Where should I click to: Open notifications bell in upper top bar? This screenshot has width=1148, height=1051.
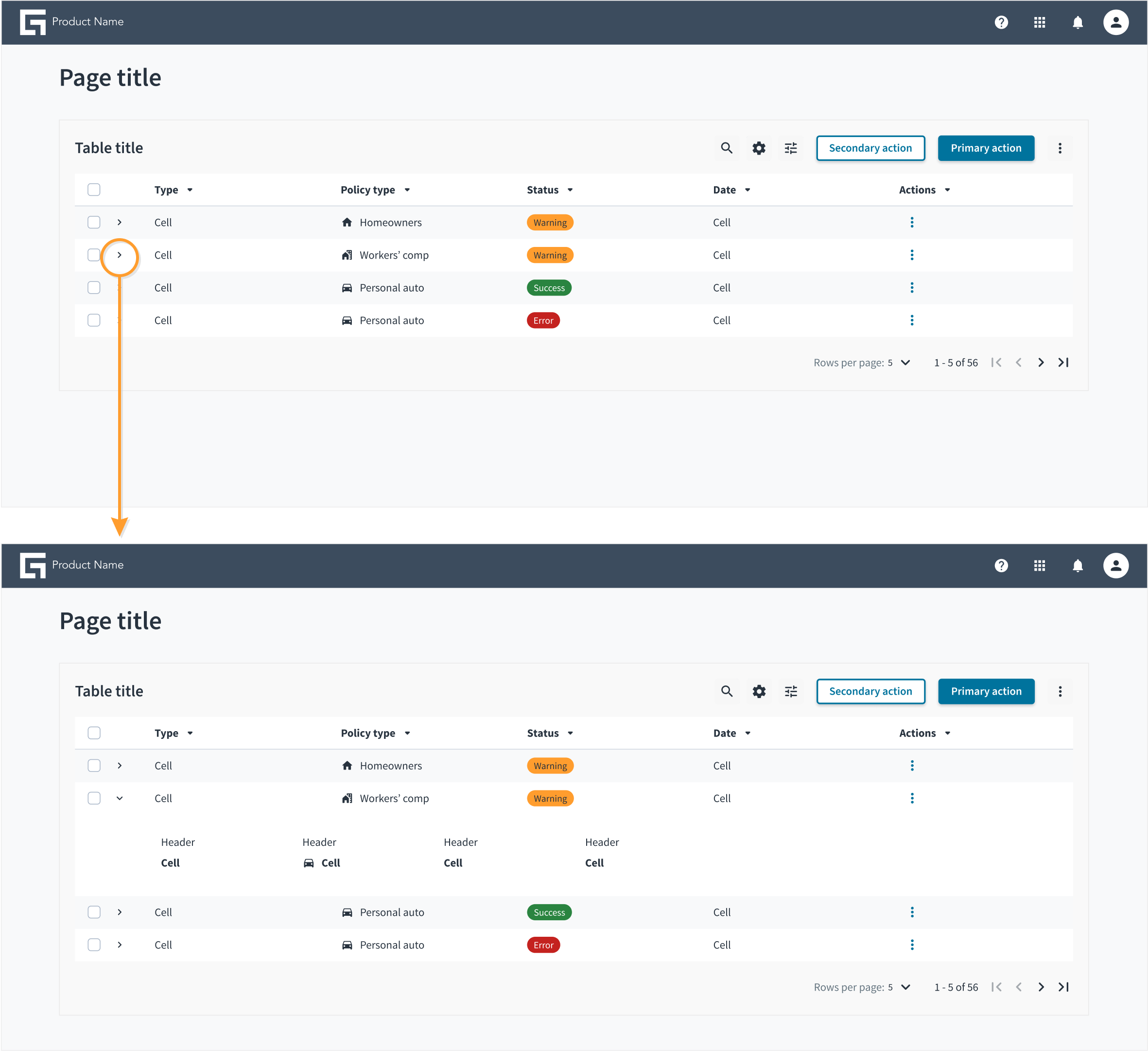click(x=1078, y=22)
